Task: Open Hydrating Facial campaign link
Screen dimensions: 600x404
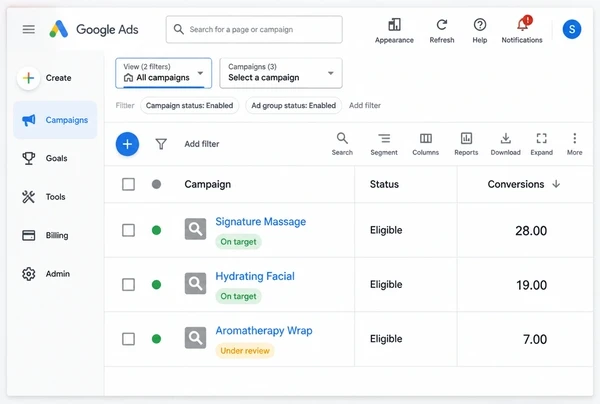Action: (x=255, y=276)
